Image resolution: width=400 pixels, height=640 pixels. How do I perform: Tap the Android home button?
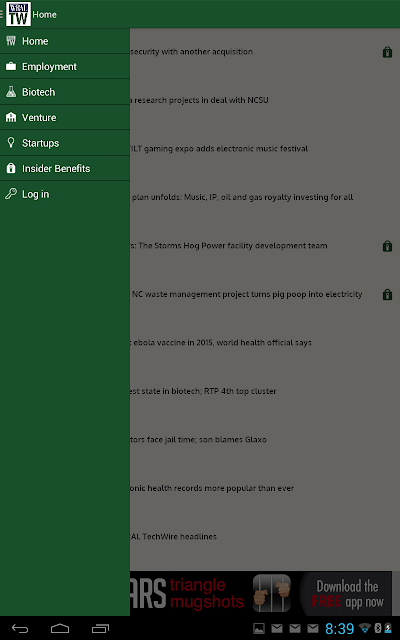point(60,628)
